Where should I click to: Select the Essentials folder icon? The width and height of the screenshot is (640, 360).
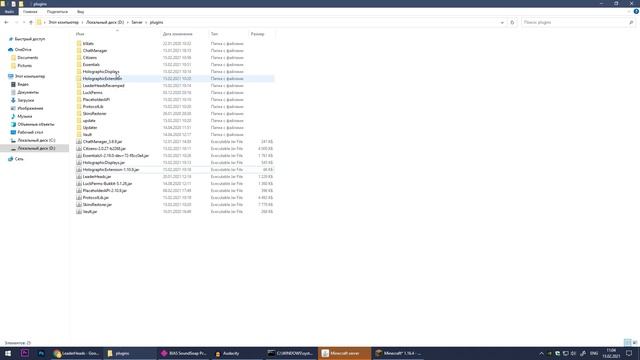tap(79, 64)
